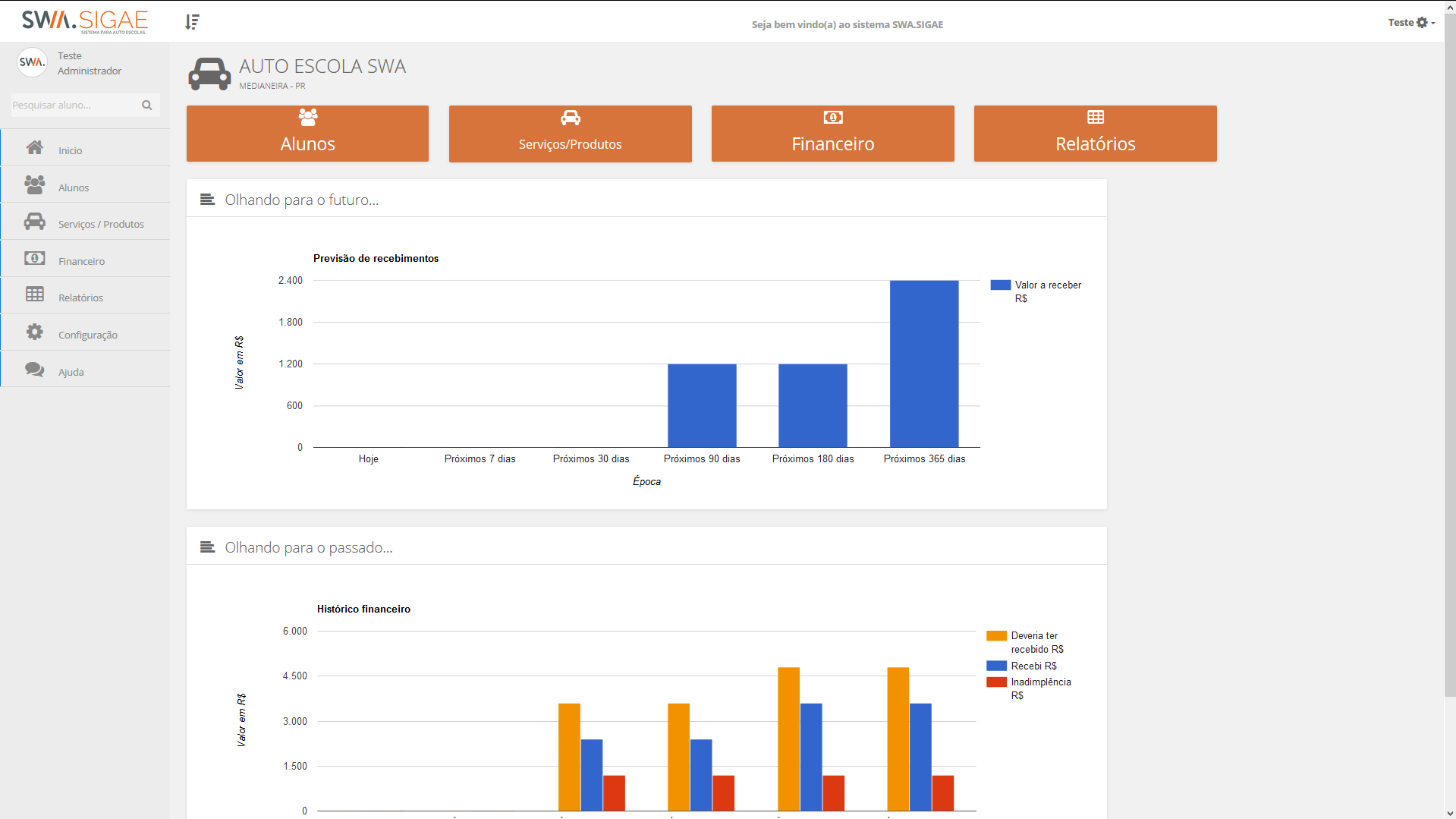Open Alunos sidebar menu item
The height and width of the screenshot is (819, 1456).
pyautogui.click(x=85, y=184)
